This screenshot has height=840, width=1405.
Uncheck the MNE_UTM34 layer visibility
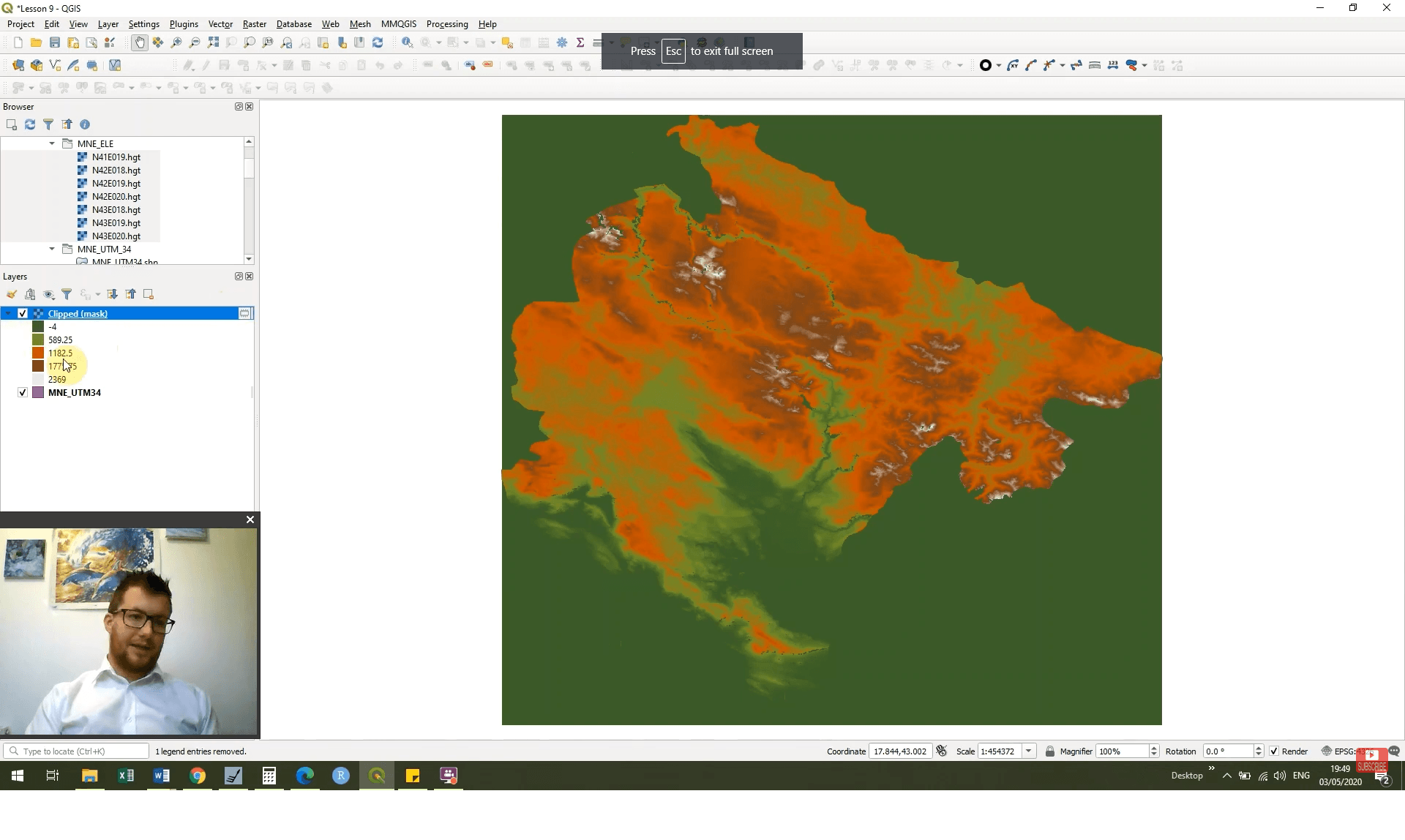click(23, 392)
